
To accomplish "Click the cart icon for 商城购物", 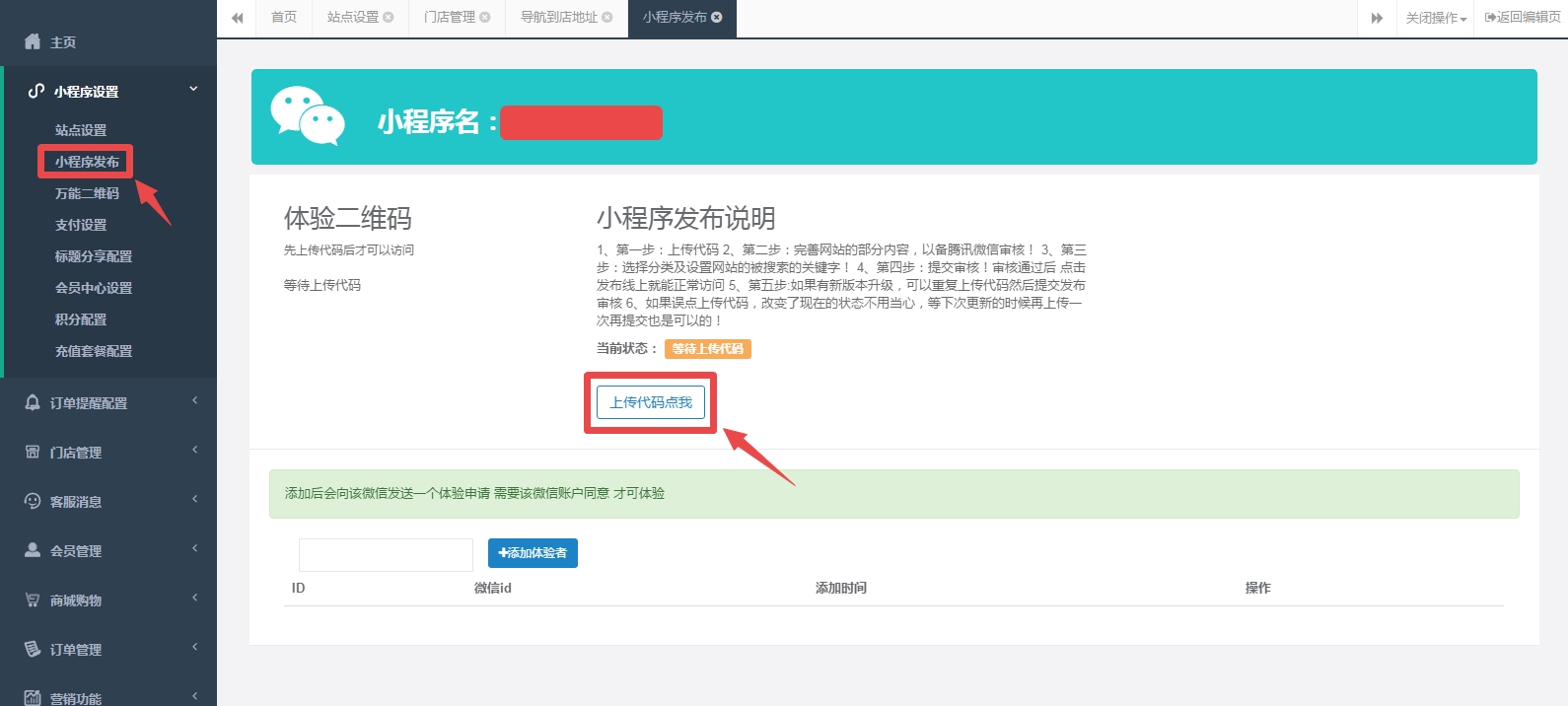I will tap(33, 600).
